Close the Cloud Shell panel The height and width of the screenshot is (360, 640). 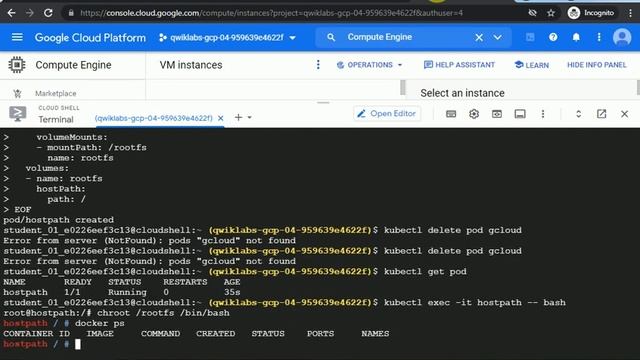624,114
